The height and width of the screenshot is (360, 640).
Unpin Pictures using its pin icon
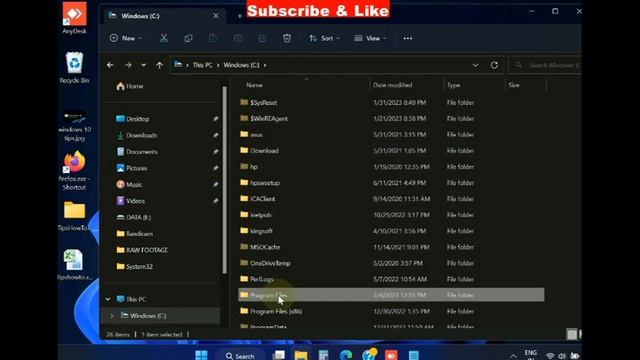coord(215,168)
